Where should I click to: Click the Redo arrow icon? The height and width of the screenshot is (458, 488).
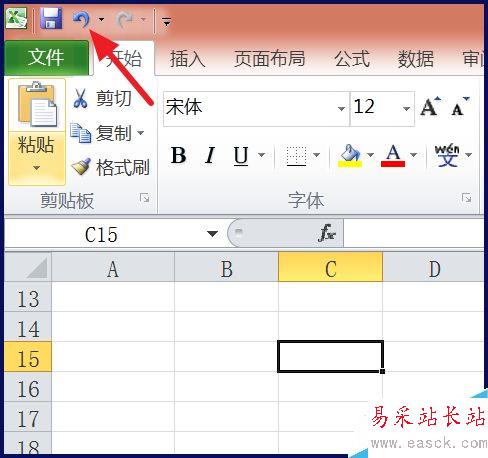point(125,20)
